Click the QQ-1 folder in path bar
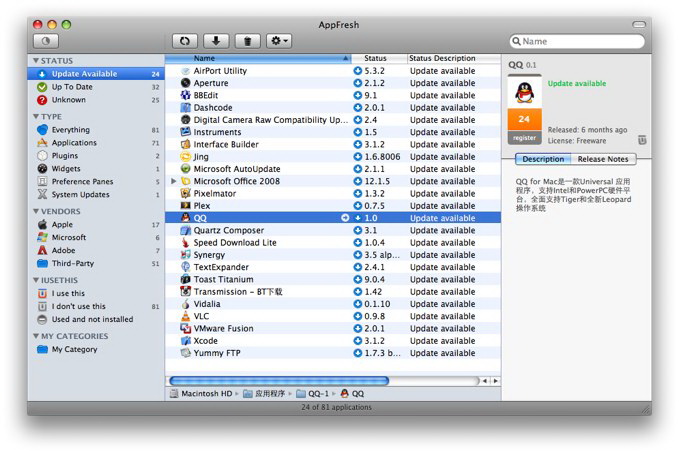The height and width of the screenshot is (453, 679). [313, 394]
